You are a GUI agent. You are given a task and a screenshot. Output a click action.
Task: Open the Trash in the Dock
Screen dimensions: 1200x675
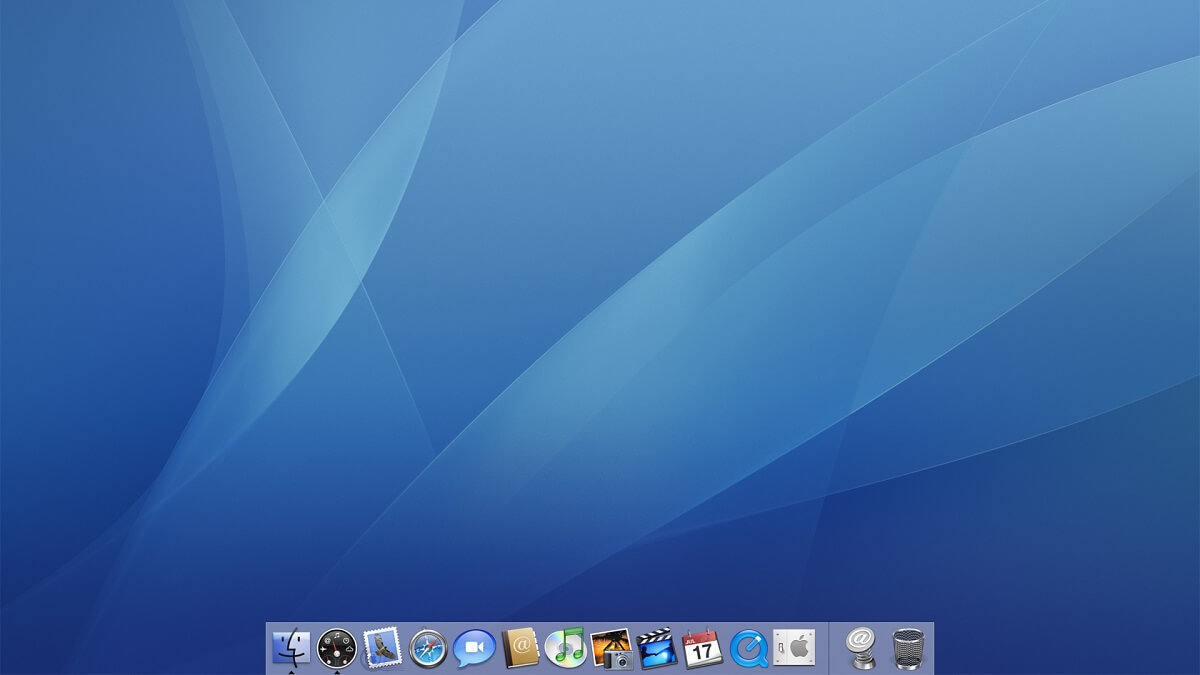pos(908,649)
